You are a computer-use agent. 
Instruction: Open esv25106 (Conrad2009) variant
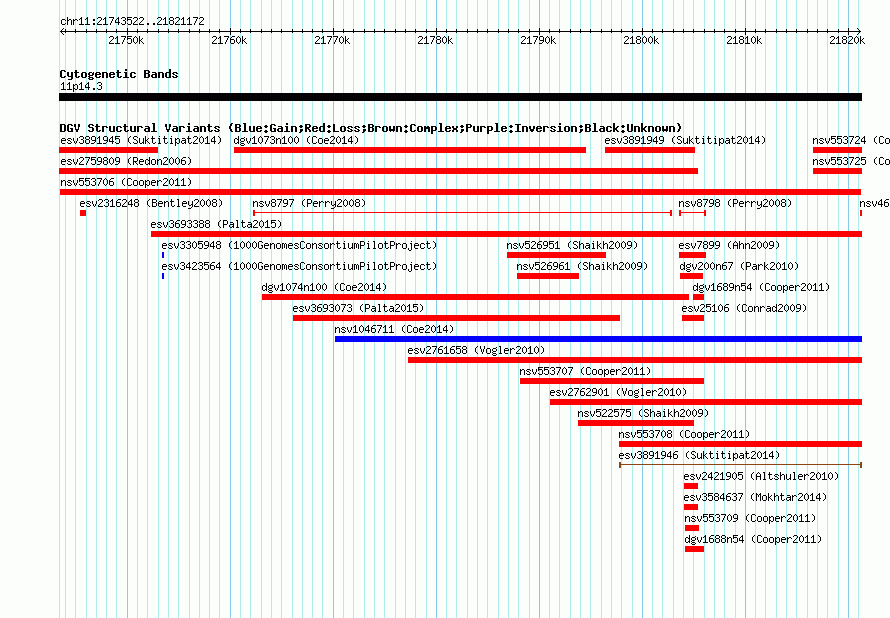pyautogui.click(x=693, y=318)
